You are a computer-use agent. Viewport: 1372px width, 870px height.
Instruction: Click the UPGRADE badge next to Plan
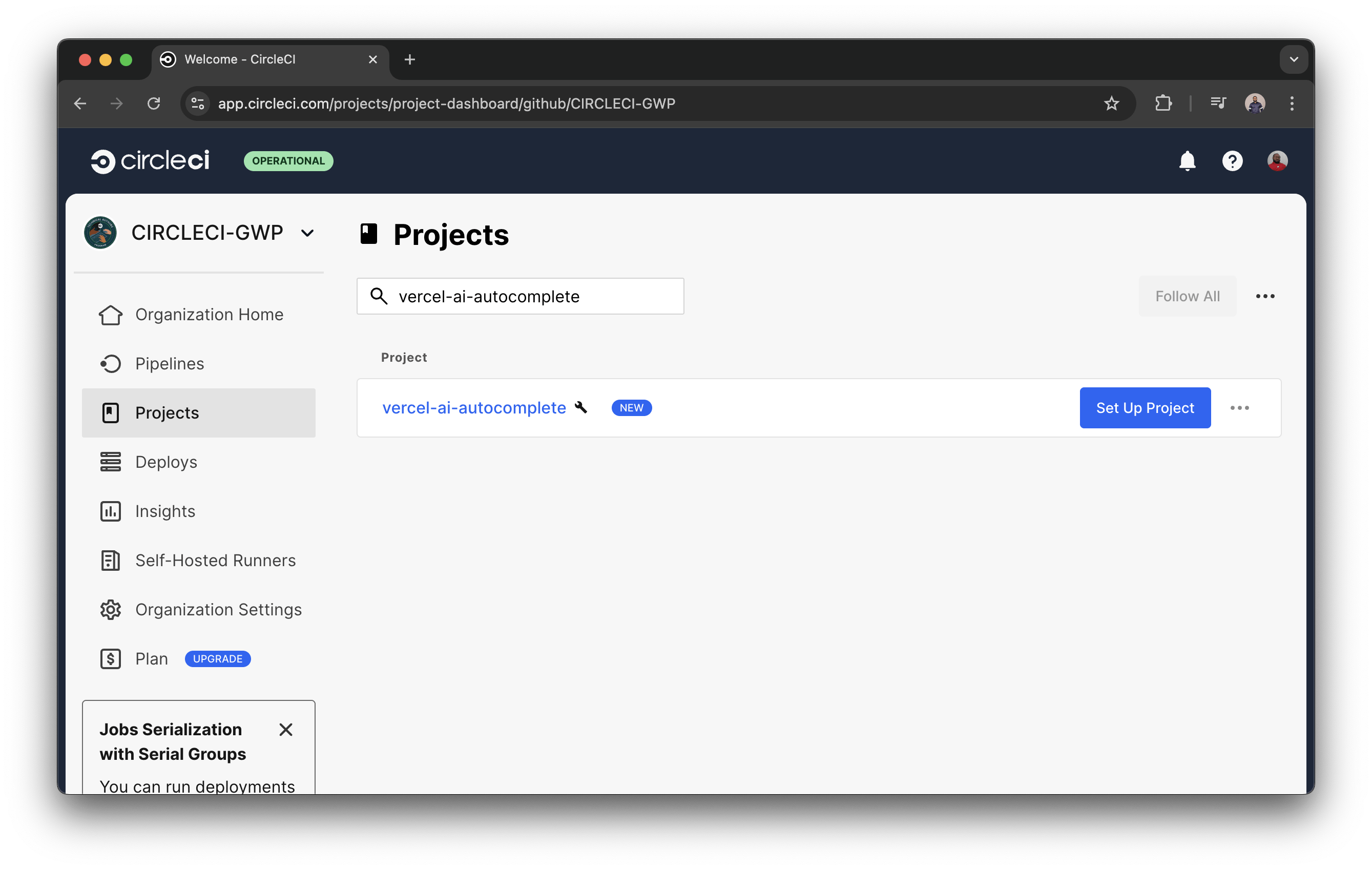click(217, 658)
